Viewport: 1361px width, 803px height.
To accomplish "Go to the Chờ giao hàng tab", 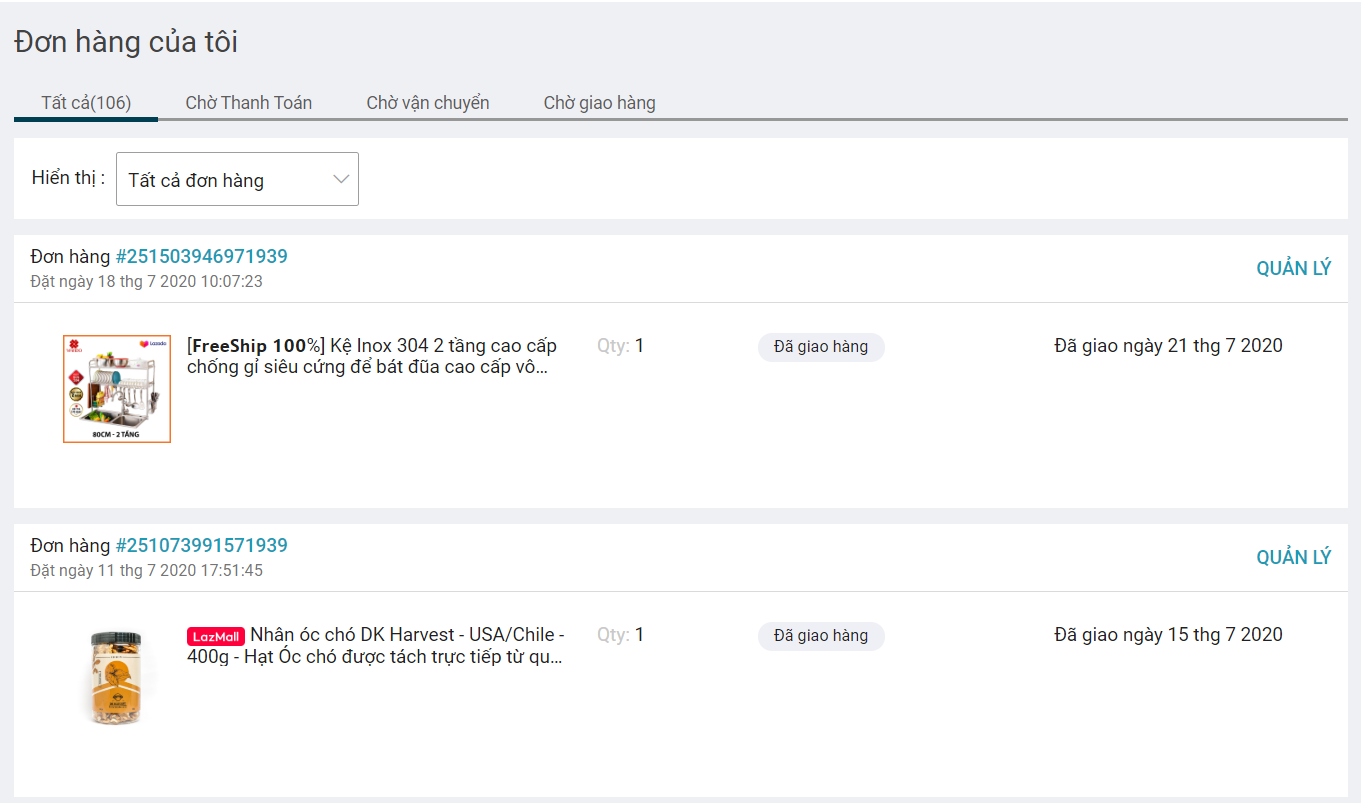I will (x=599, y=103).
